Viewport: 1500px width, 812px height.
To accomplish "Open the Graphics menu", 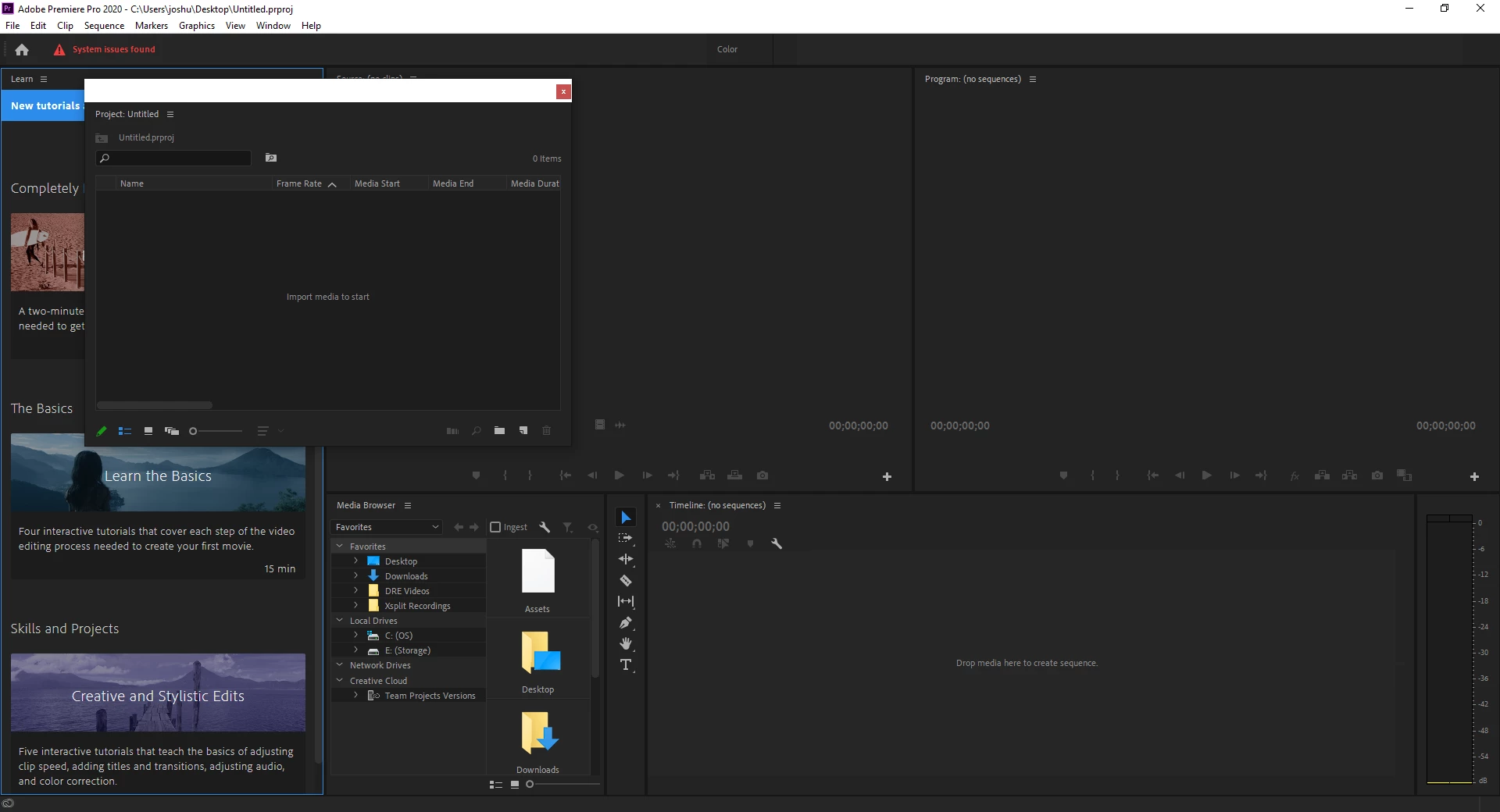I will pyautogui.click(x=197, y=26).
